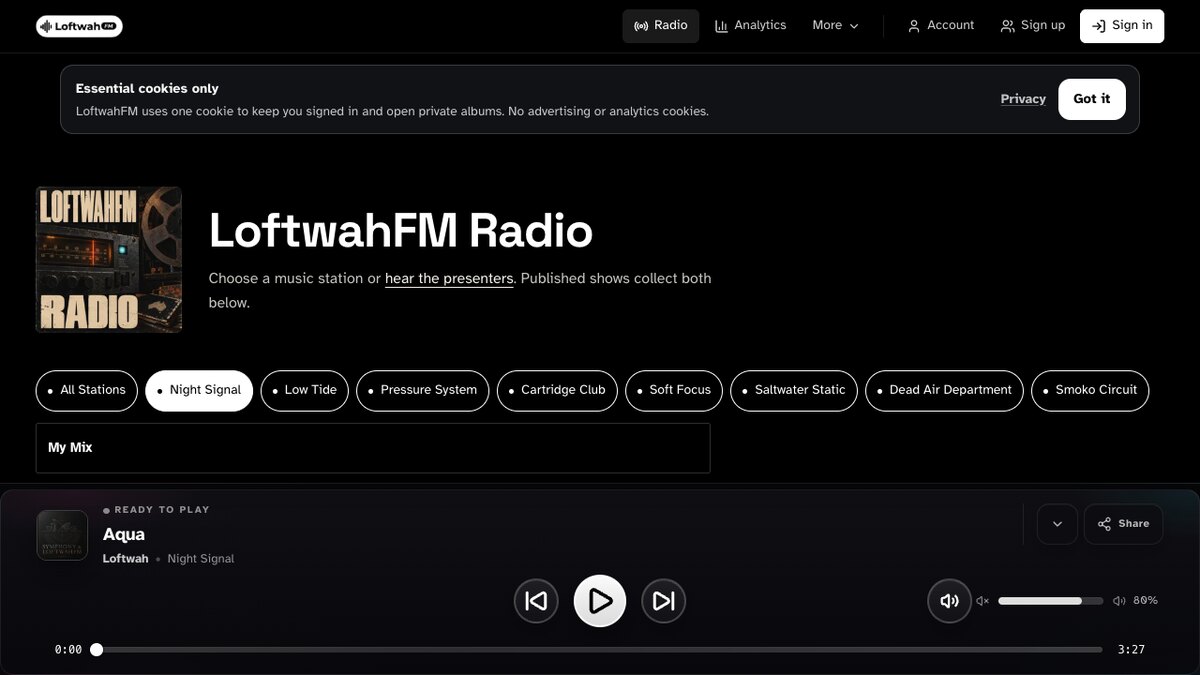The image size is (1200, 675).
Task: Select the Smoko Circuit station
Action: point(1091,390)
